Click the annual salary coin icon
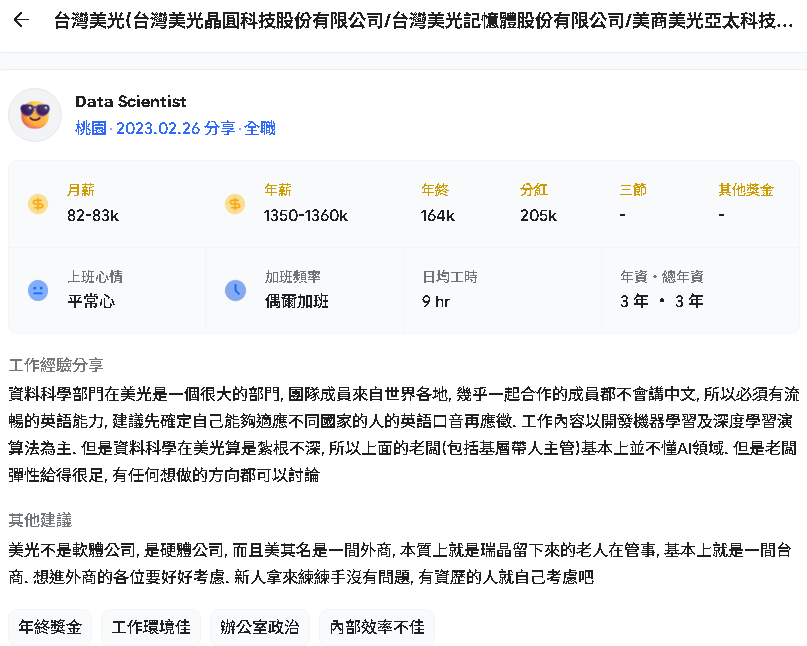 point(235,204)
